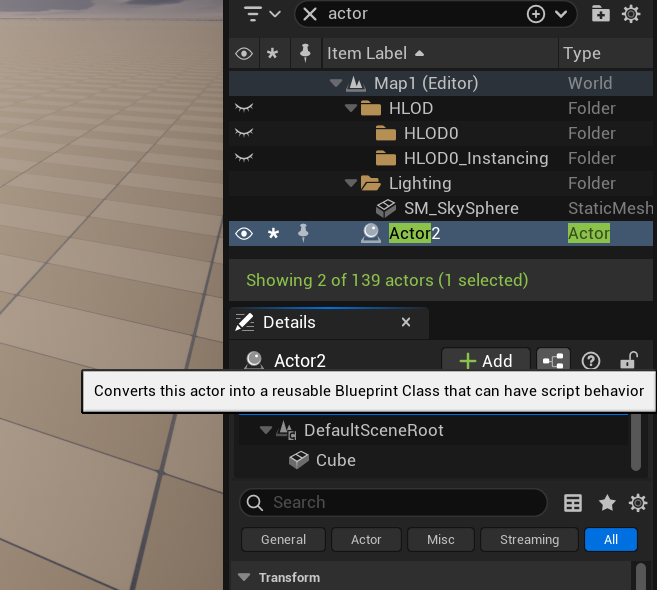
Task: Select the DefaultSceneRoot component
Action: tap(373, 430)
